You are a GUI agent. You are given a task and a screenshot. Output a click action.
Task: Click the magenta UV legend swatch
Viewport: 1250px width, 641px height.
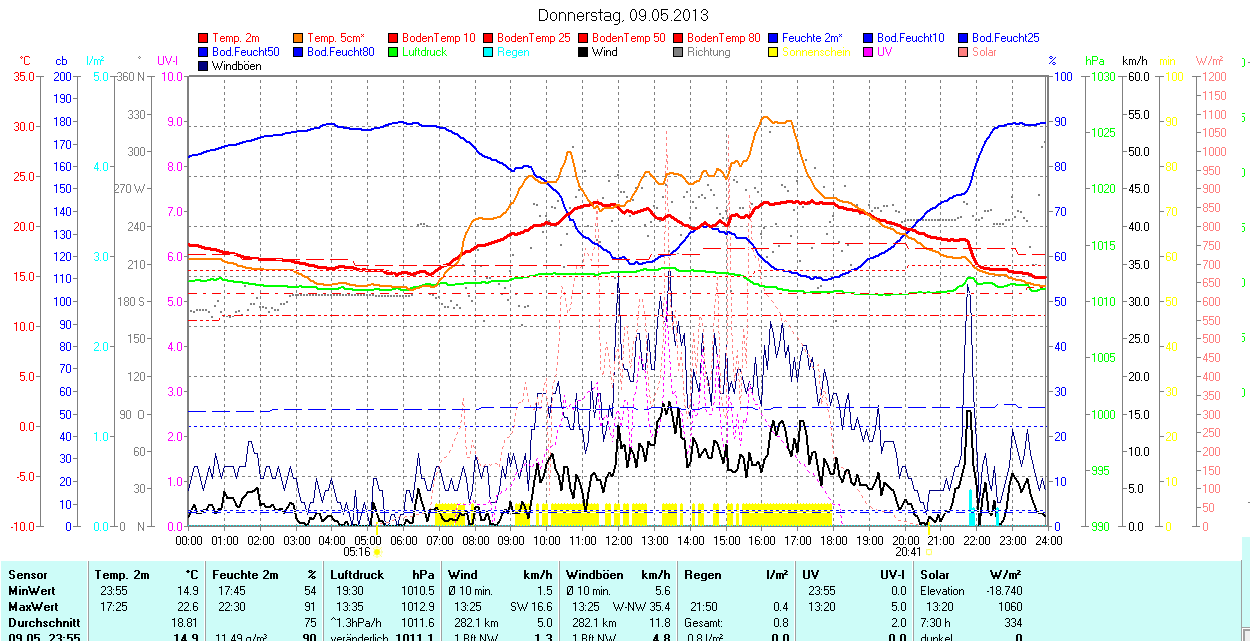point(869,52)
